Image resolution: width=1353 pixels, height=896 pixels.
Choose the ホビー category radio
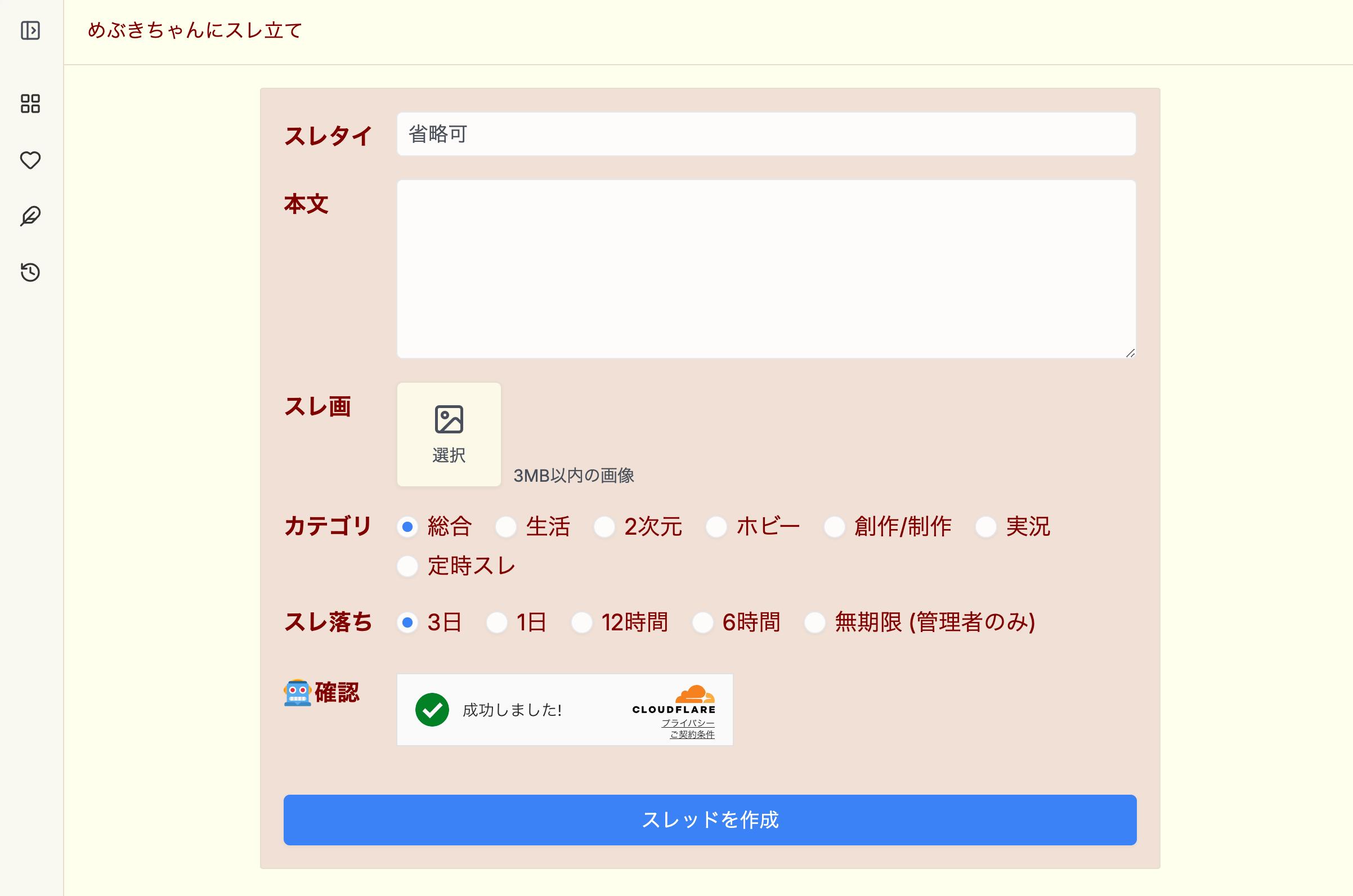tap(716, 527)
